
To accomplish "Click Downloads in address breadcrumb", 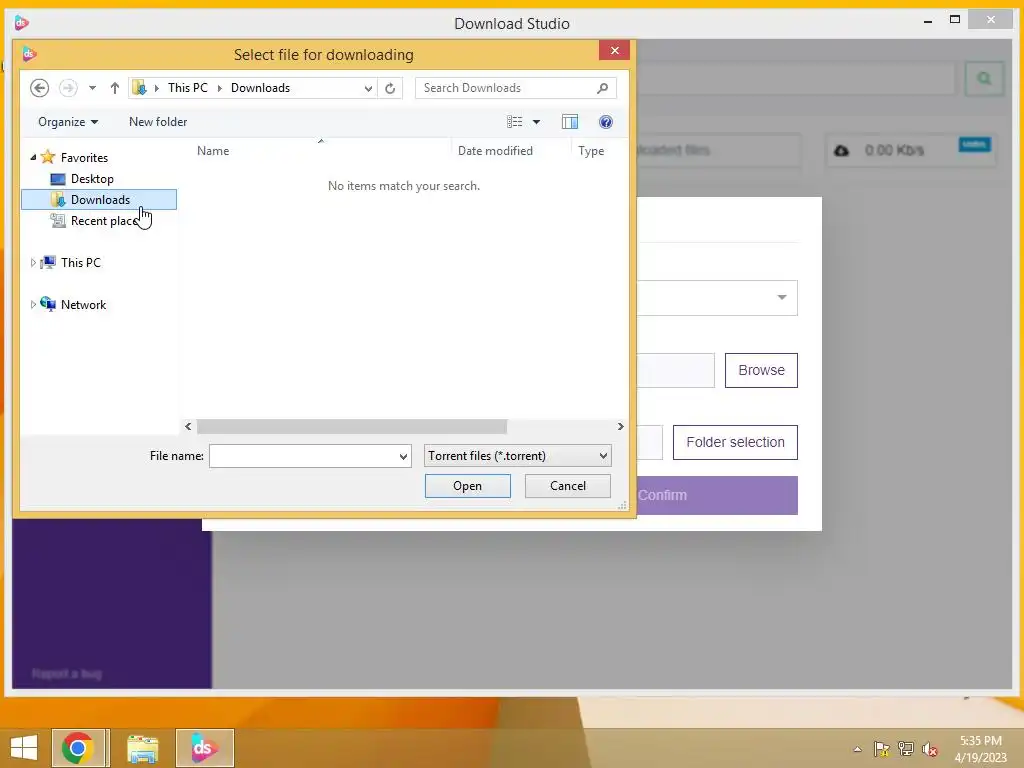I will click(260, 88).
